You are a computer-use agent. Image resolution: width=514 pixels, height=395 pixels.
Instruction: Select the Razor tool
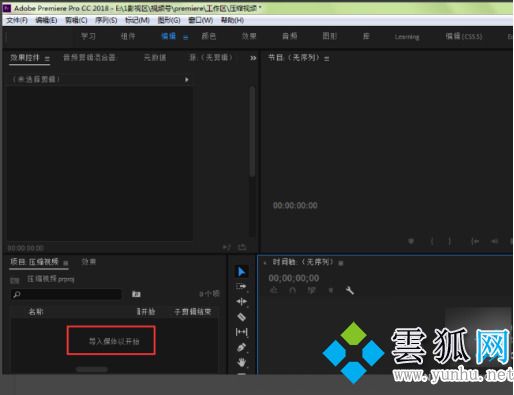tap(241, 317)
